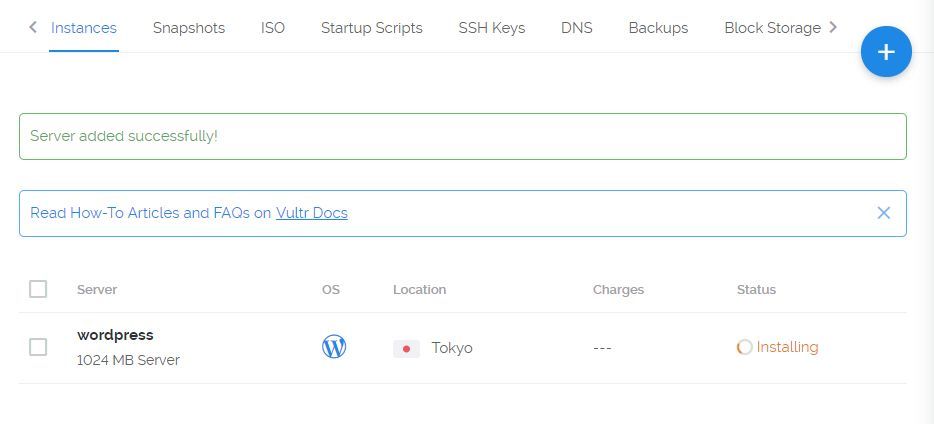The width and height of the screenshot is (934, 424).
Task: Open the Backups tab
Action: pyautogui.click(x=658, y=28)
